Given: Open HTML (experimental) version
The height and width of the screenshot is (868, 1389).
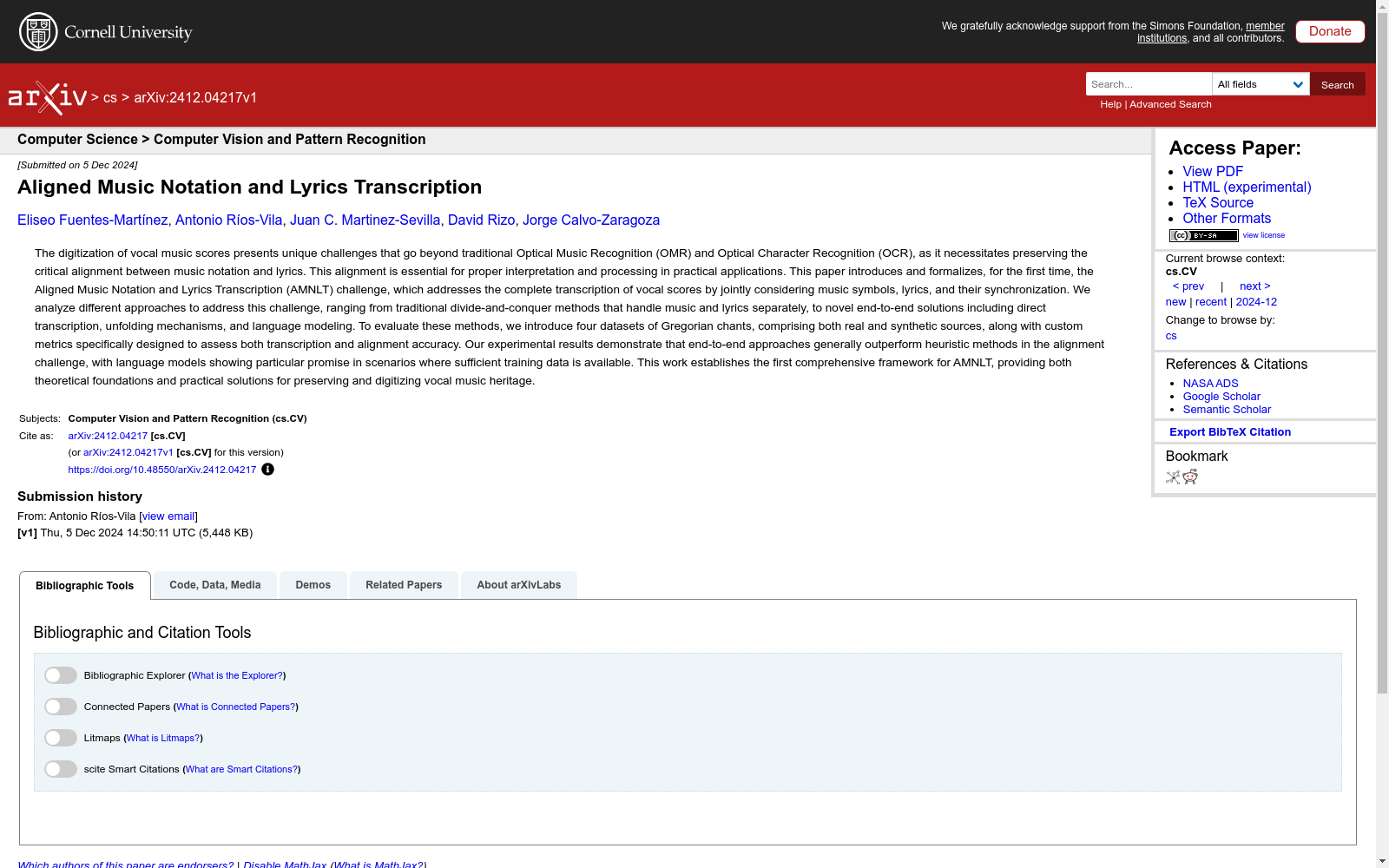Looking at the screenshot, I should coord(1247,187).
